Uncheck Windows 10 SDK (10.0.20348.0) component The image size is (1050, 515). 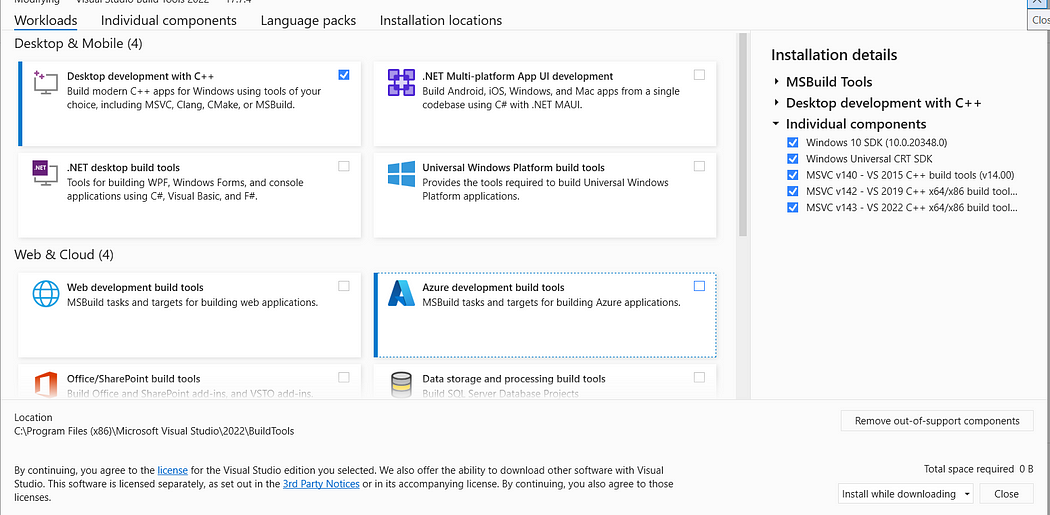point(793,143)
